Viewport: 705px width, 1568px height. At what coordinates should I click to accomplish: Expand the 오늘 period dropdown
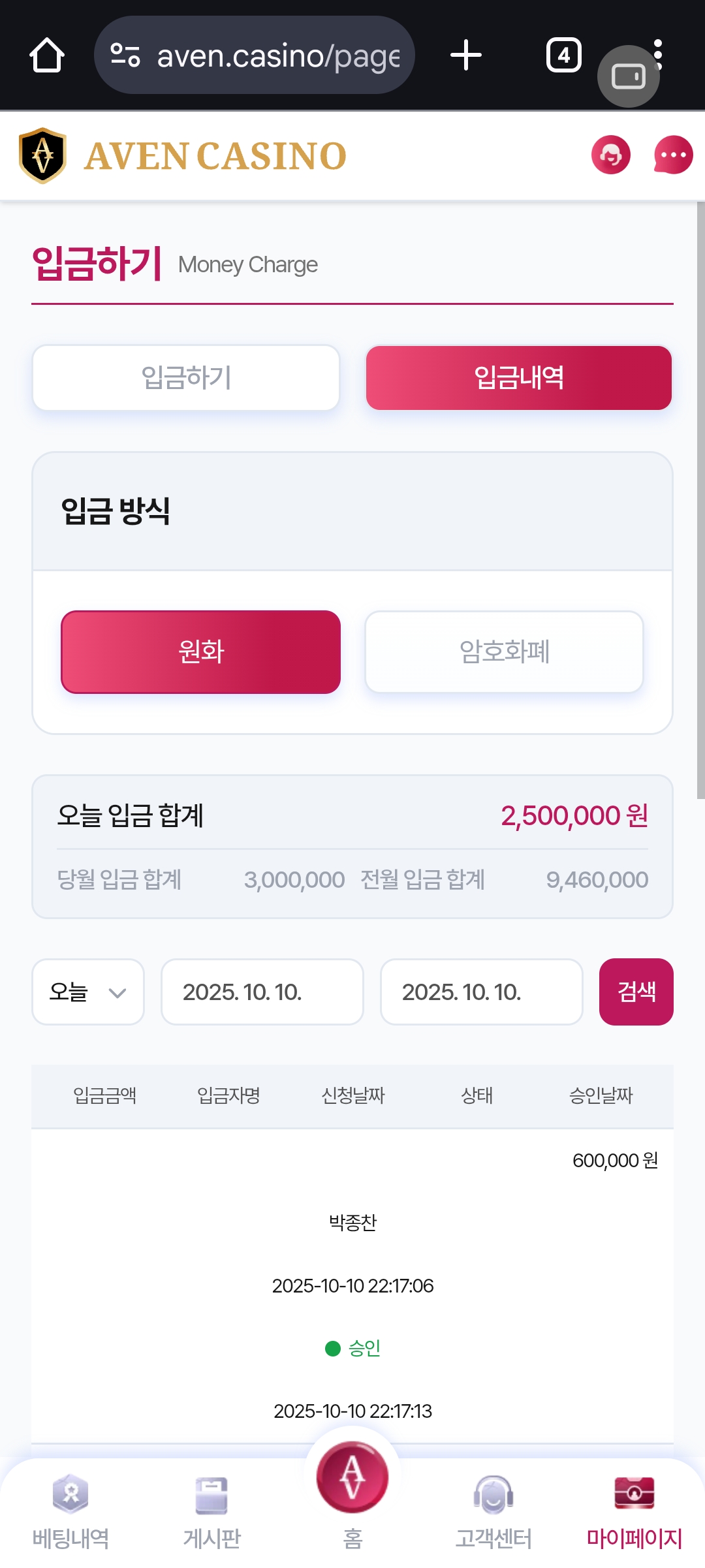(x=88, y=992)
